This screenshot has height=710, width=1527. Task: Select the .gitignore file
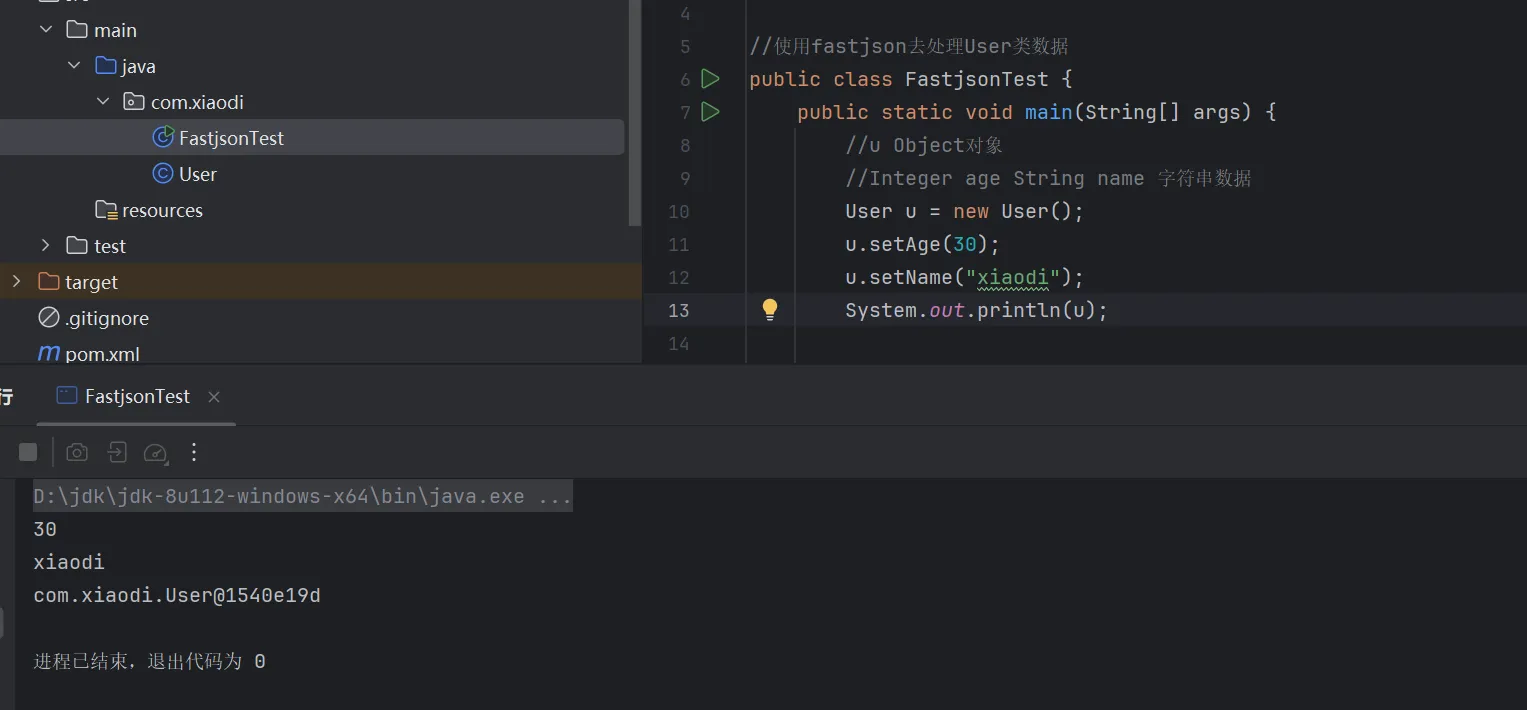tap(106, 318)
